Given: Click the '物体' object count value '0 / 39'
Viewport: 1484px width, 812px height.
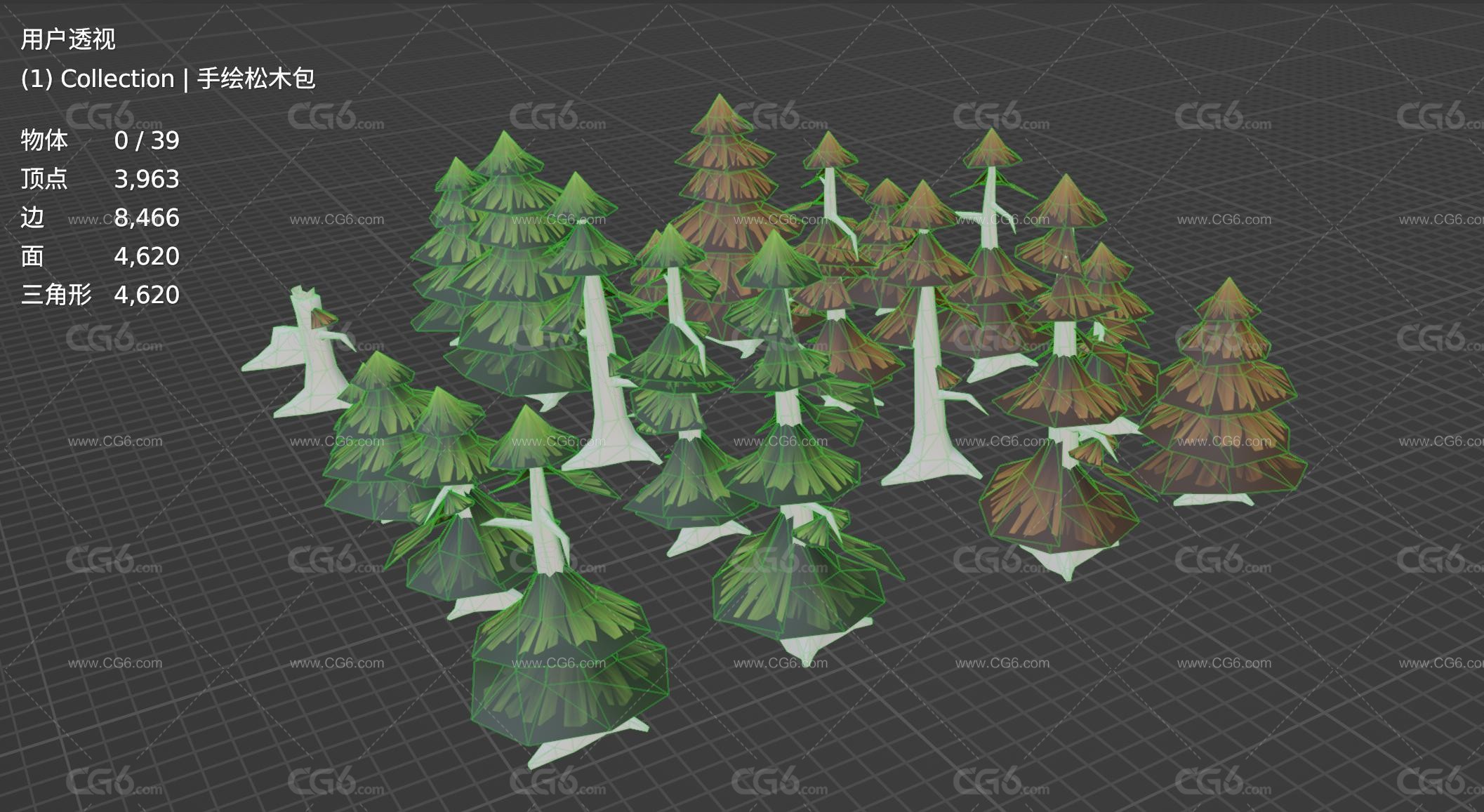Looking at the screenshot, I should 147,141.
